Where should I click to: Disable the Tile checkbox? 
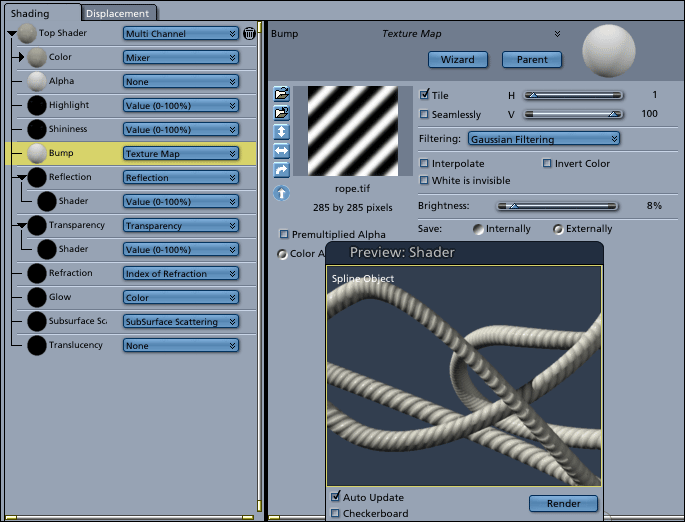tap(425, 95)
